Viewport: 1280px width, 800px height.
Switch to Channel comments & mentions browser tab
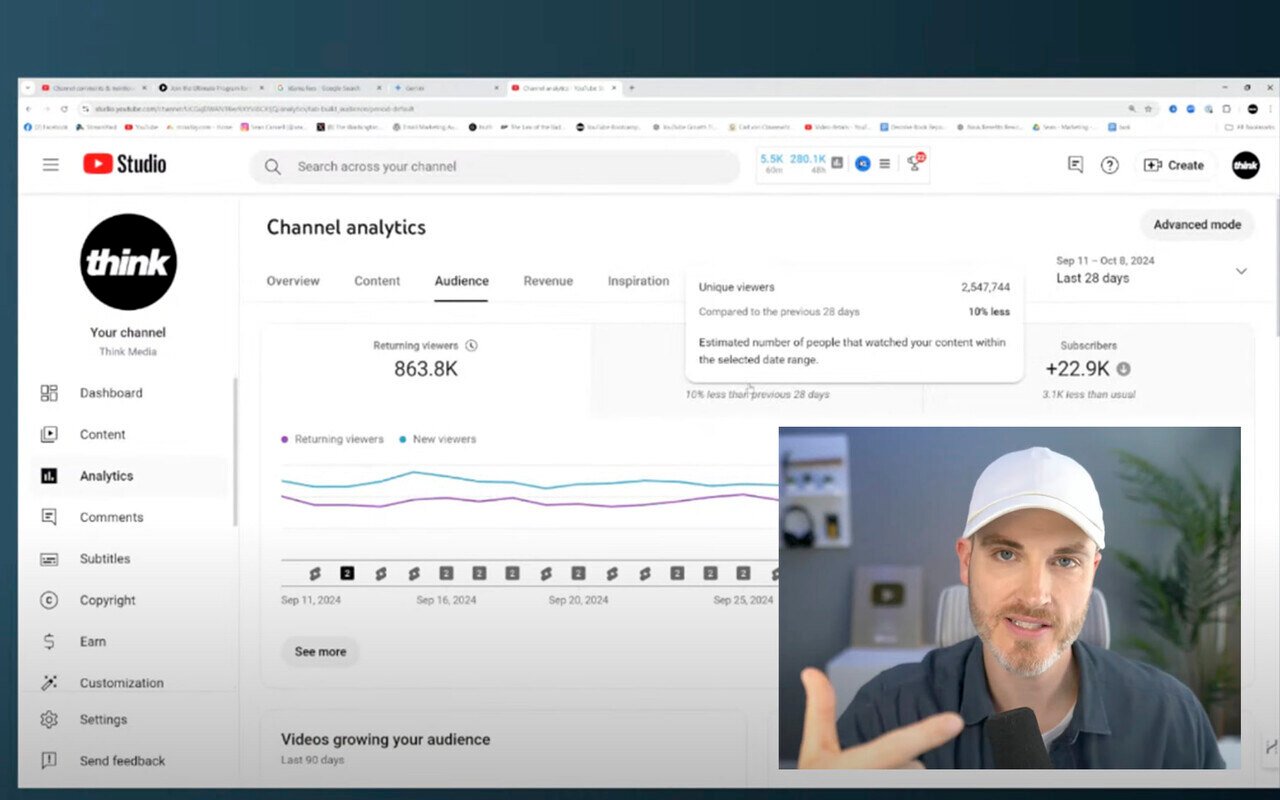pos(93,88)
